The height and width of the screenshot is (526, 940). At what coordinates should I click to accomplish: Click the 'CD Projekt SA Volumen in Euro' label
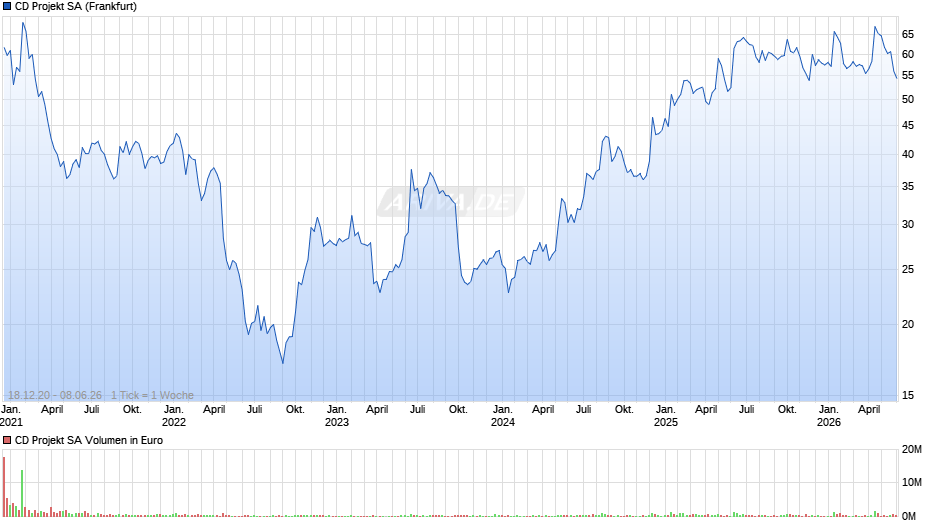coord(89,440)
